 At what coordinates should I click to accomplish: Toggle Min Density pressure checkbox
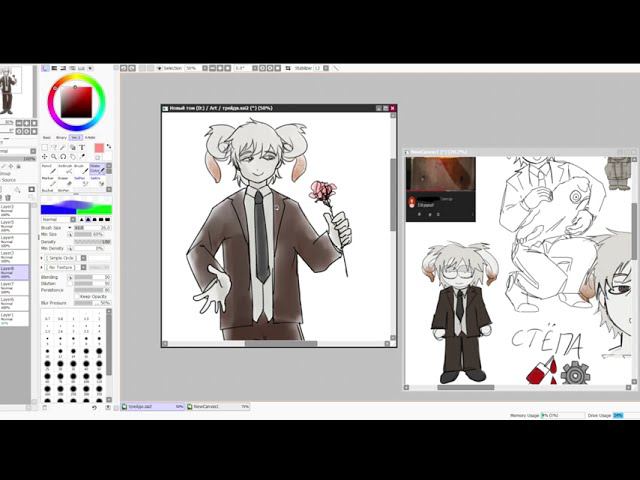[70, 249]
